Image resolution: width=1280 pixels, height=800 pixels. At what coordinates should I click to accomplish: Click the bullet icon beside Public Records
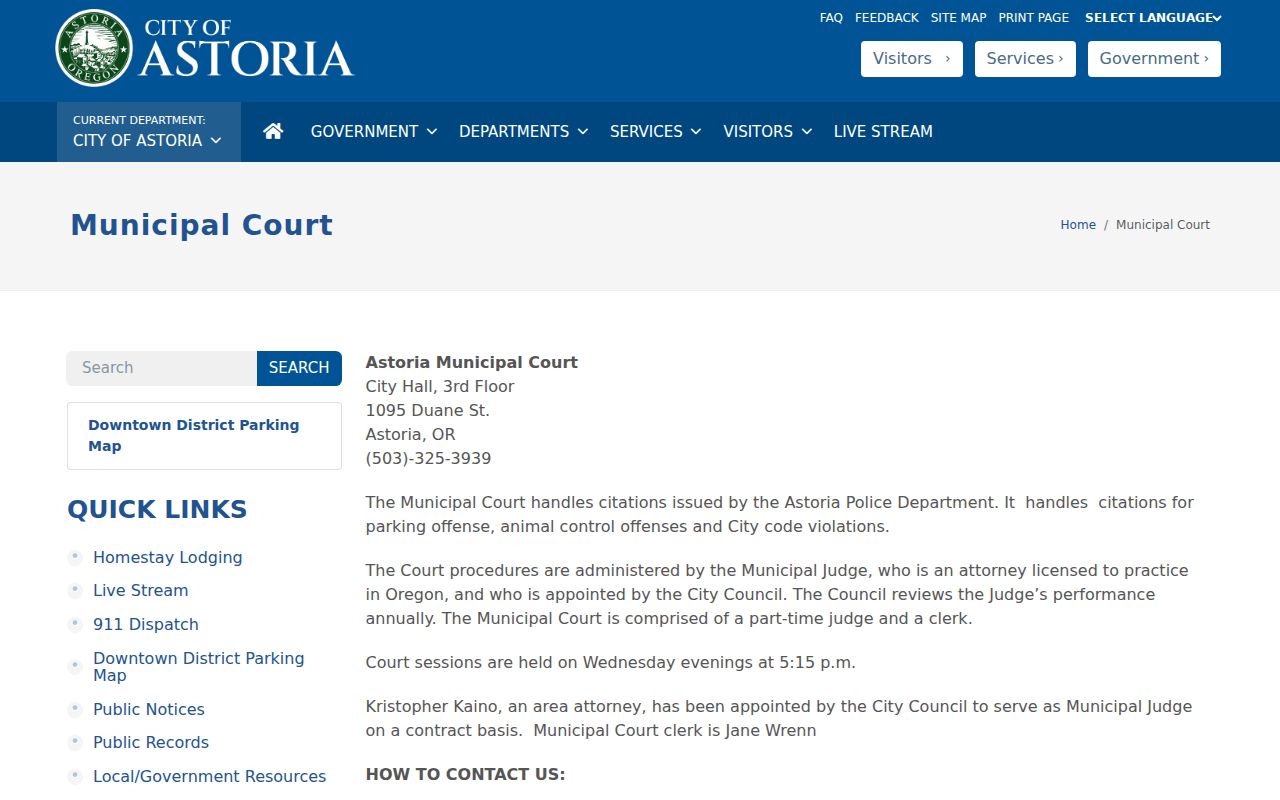[75, 742]
